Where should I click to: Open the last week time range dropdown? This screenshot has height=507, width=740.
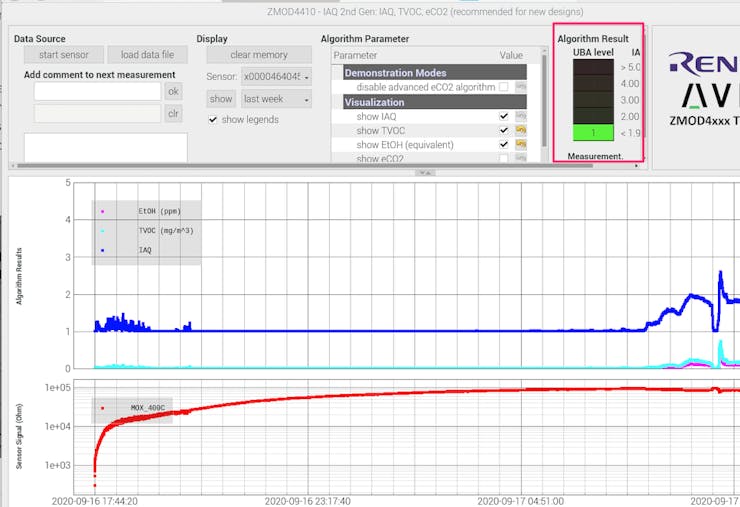point(276,99)
